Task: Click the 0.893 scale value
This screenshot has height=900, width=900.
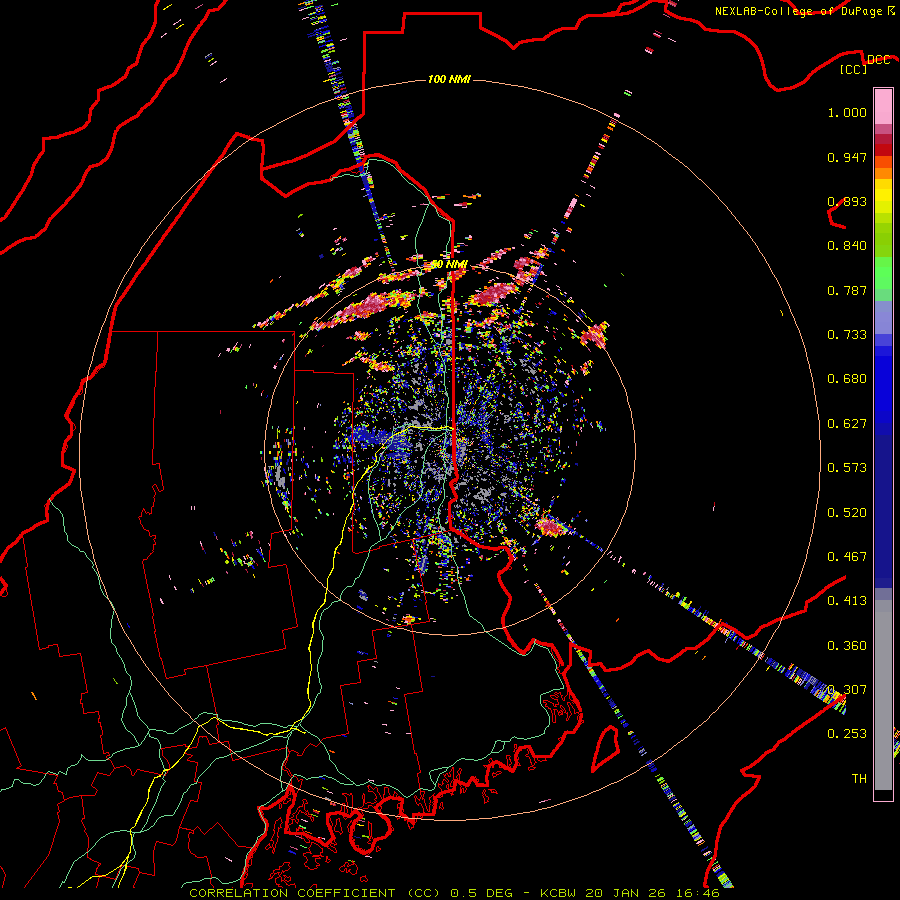Action: tap(847, 201)
